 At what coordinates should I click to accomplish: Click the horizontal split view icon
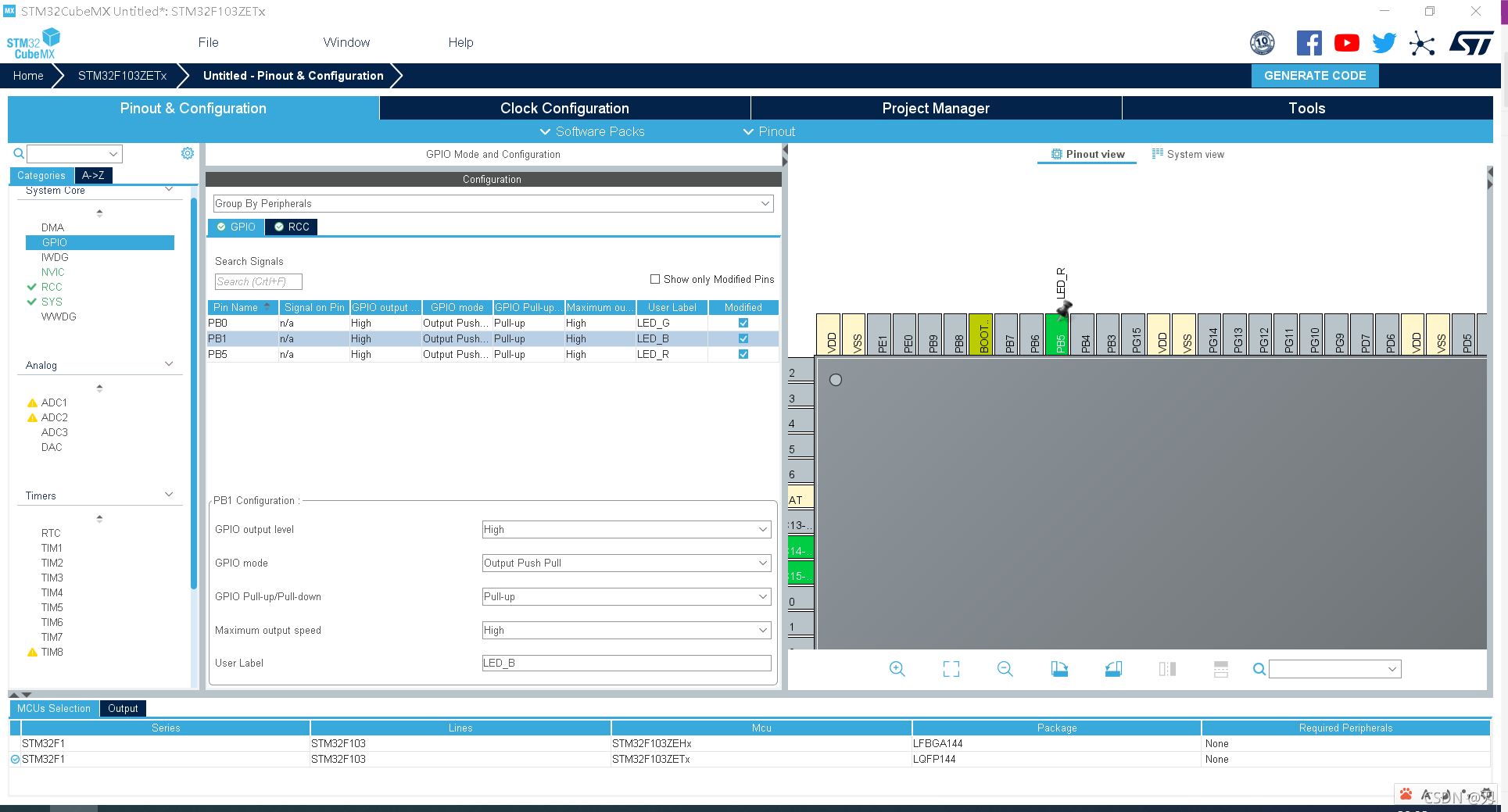coord(1221,669)
